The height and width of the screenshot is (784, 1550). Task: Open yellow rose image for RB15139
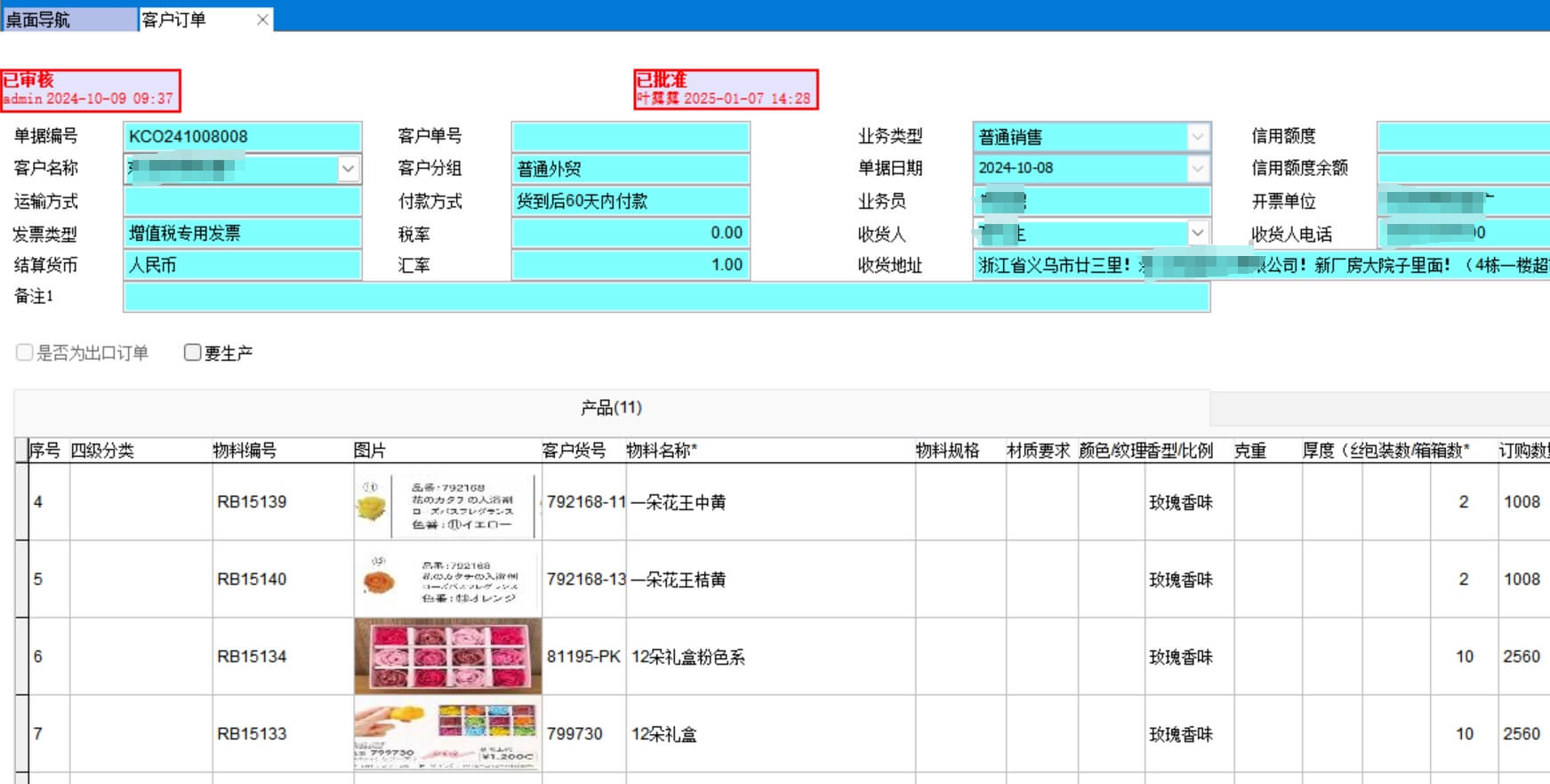click(x=447, y=503)
